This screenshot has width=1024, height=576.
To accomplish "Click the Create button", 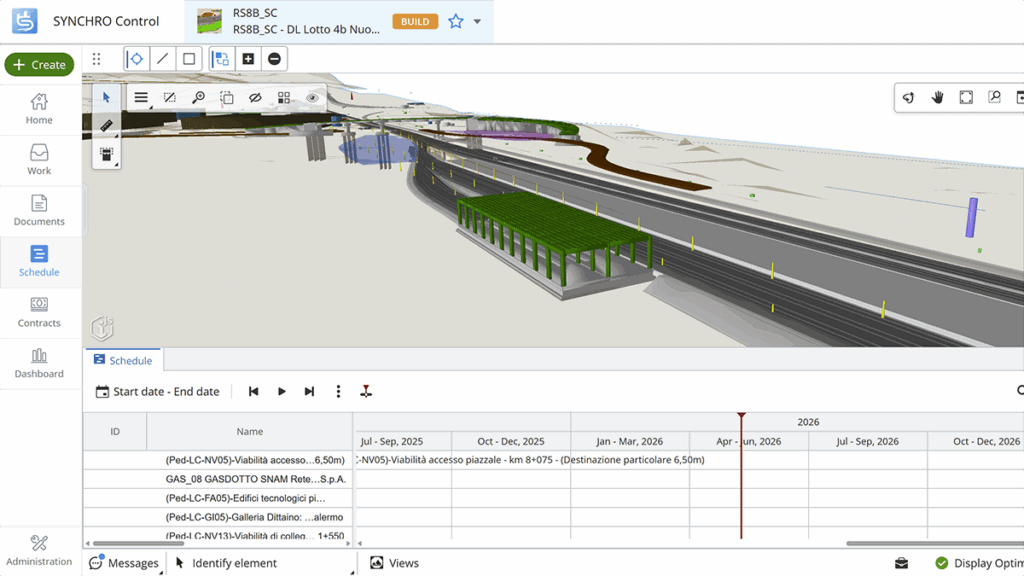I will [39, 64].
